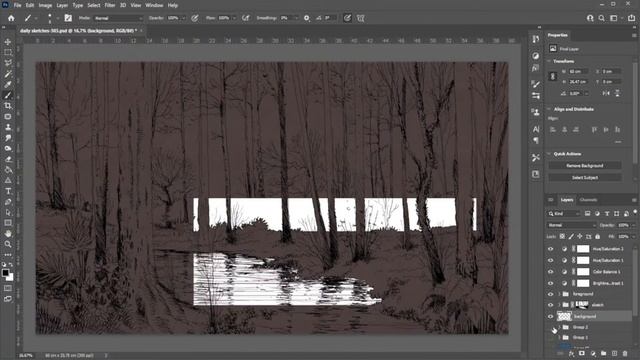Image resolution: width=640 pixels, height=360 pixels.
Task: Hide the Hue/Saturation 1 layer
Action: pyautogui.click(x=550, y=260)
